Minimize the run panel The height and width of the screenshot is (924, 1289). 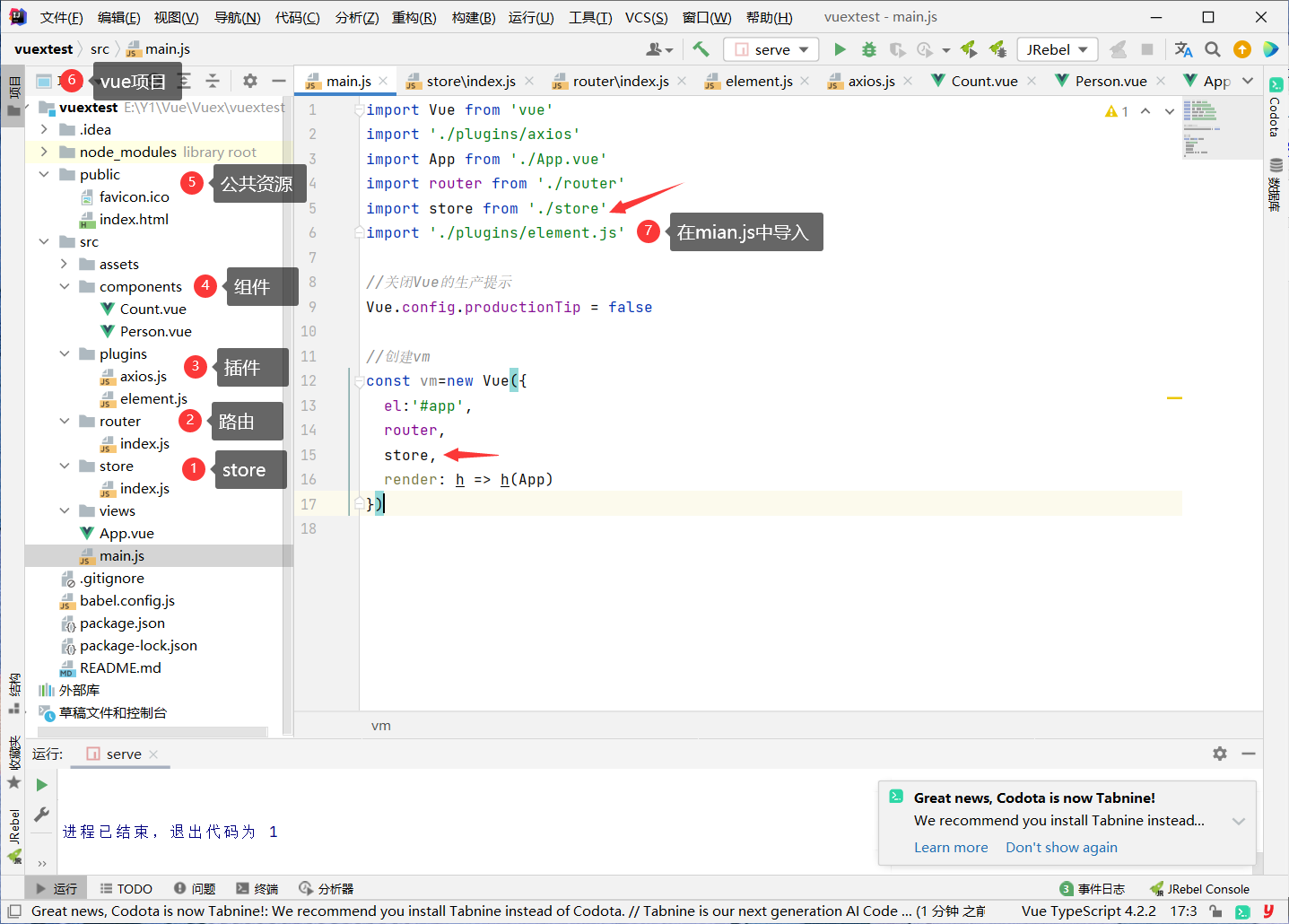coord(1249,754)
